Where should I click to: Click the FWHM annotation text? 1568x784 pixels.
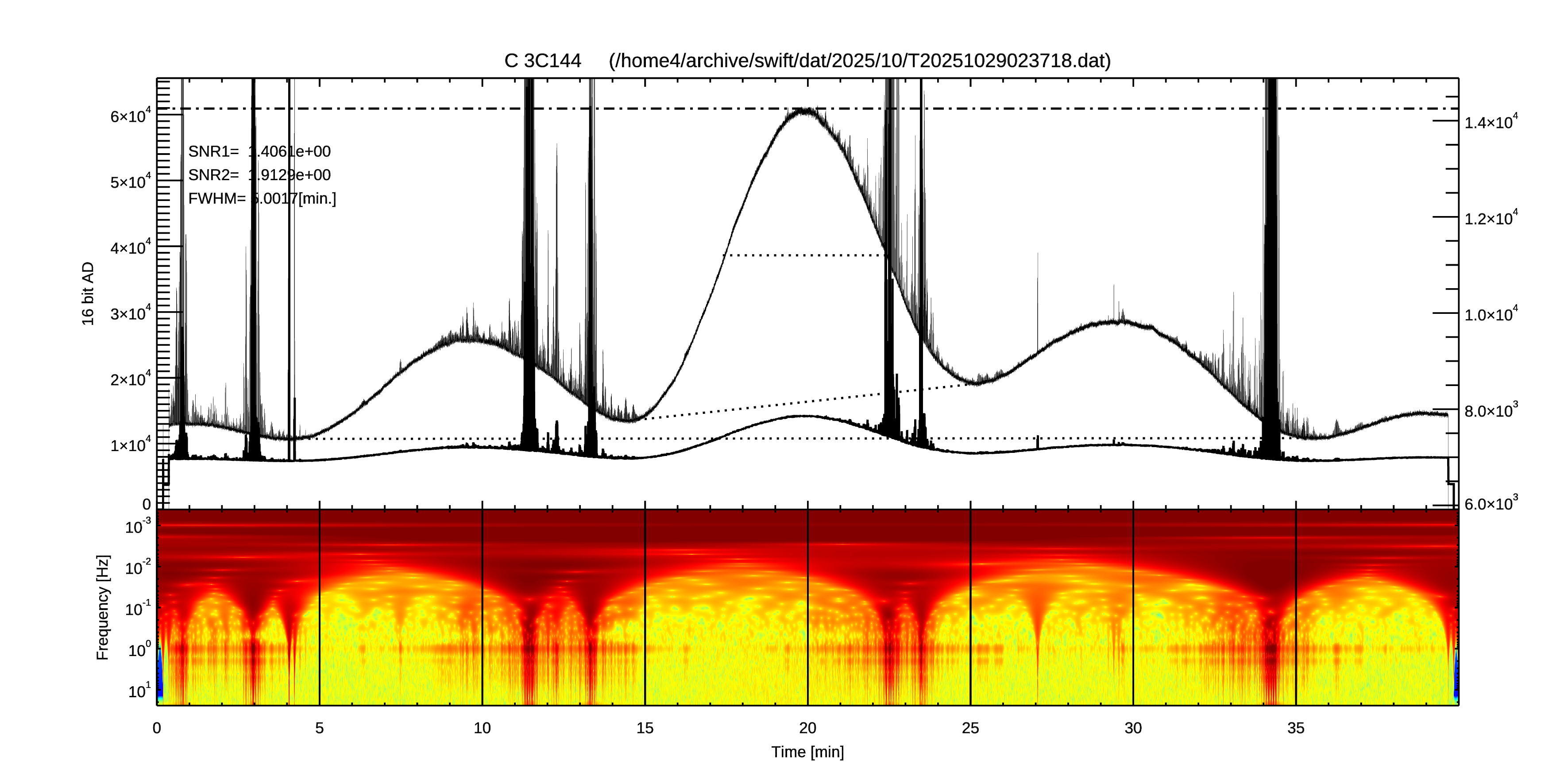click(262, 198)
